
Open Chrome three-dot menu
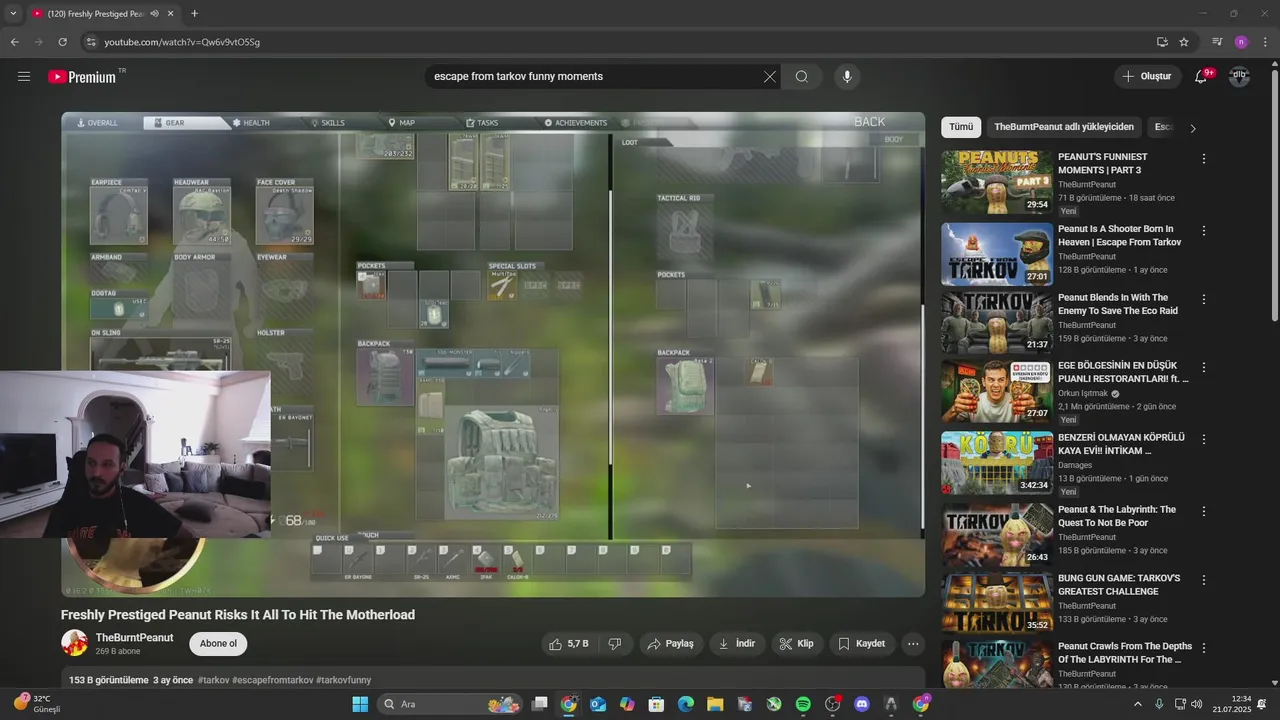1266,42
